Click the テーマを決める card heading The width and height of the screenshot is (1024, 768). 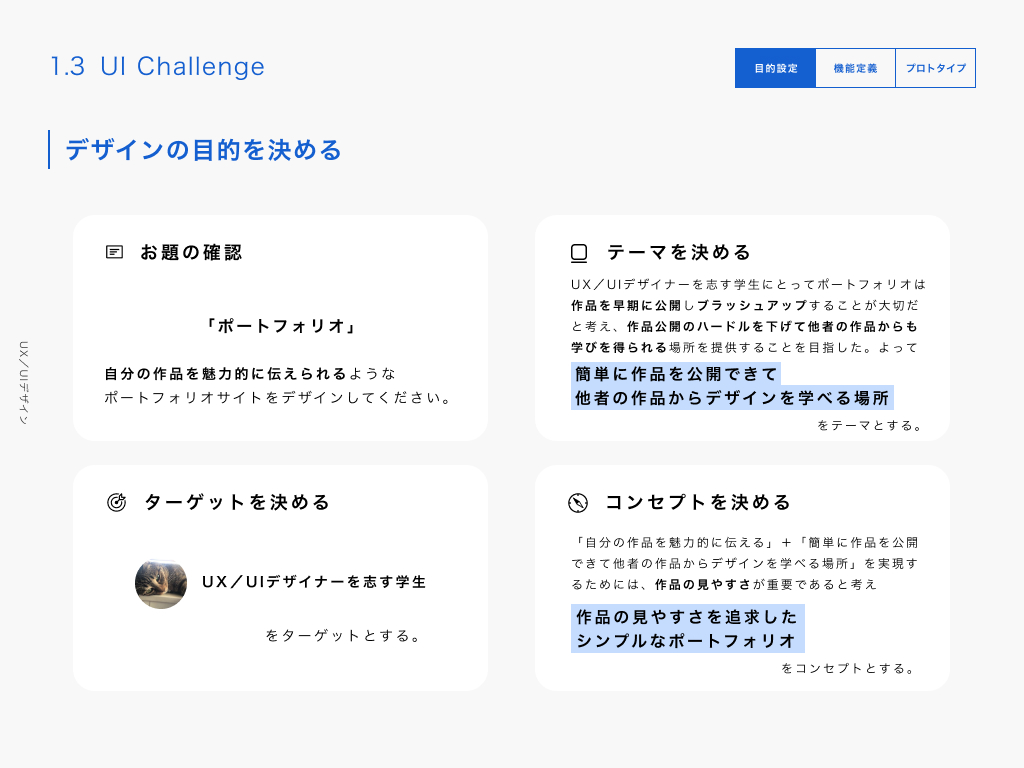click(679, 252)
